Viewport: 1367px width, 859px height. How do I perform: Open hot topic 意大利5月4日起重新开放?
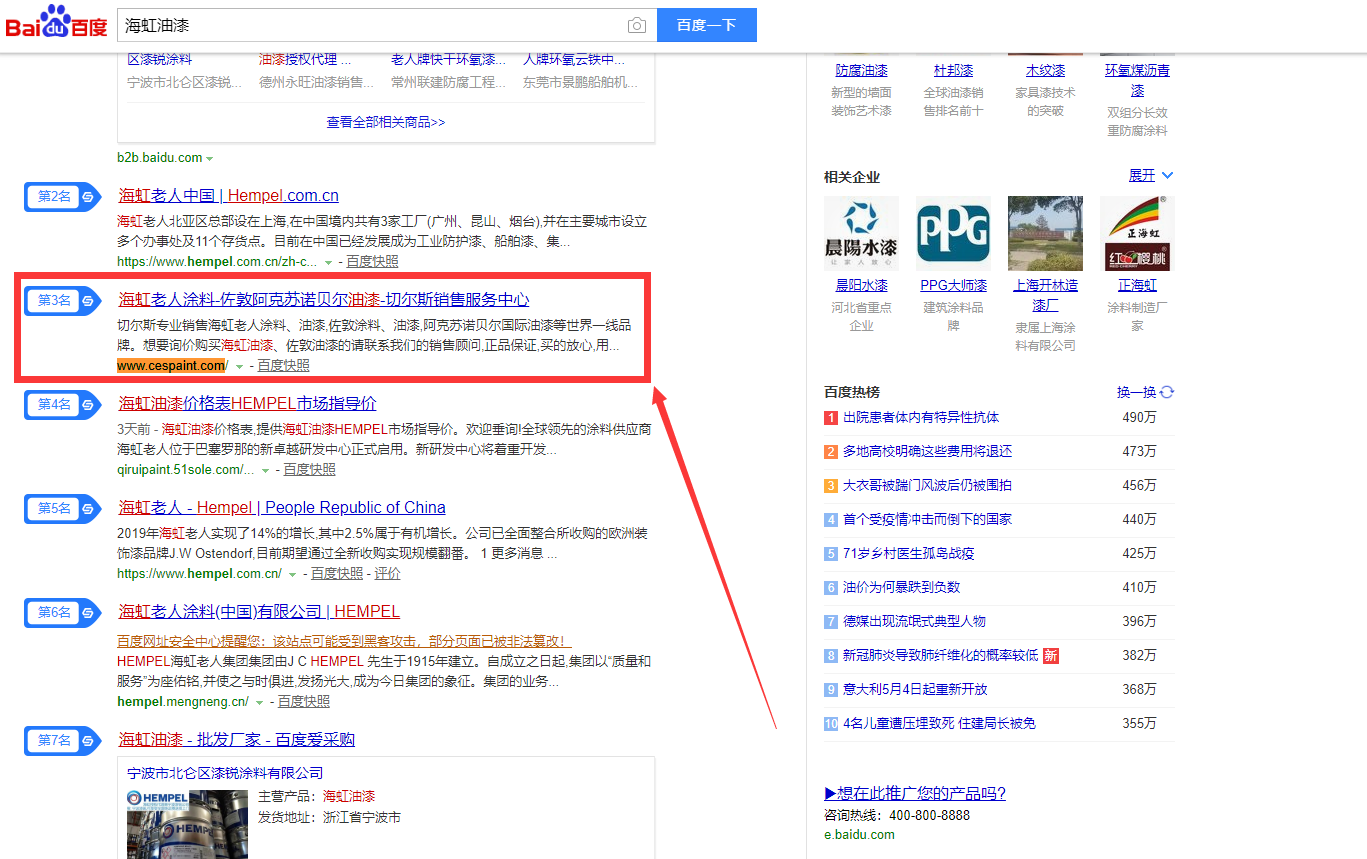click(x=914, y=690)
